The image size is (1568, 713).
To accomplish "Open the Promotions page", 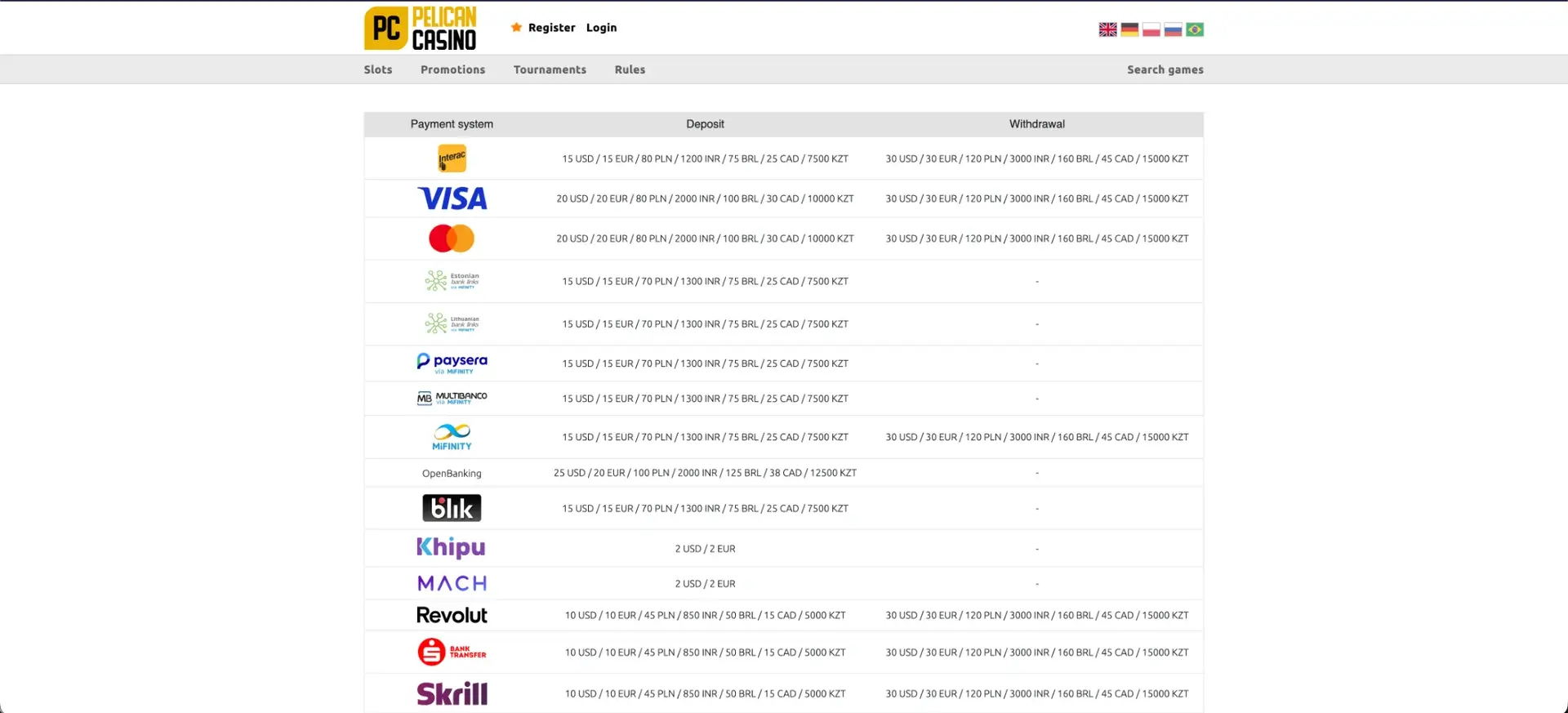I will pyautogui.click(x=452, y=69).
